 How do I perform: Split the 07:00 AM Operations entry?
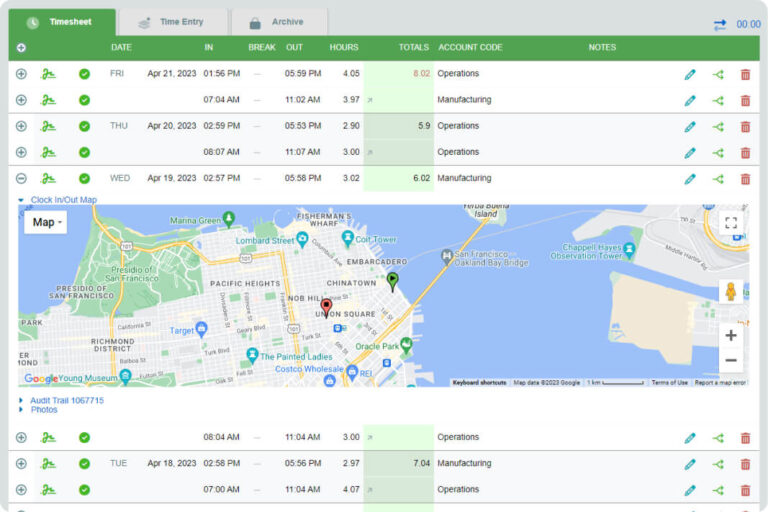(718, 490)
